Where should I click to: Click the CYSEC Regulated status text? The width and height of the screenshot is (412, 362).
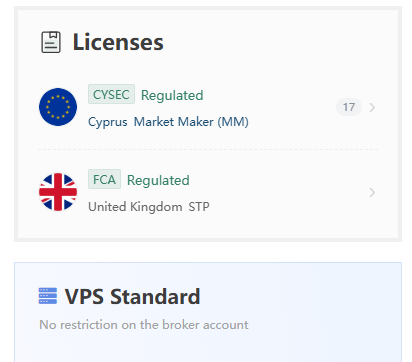172,95
